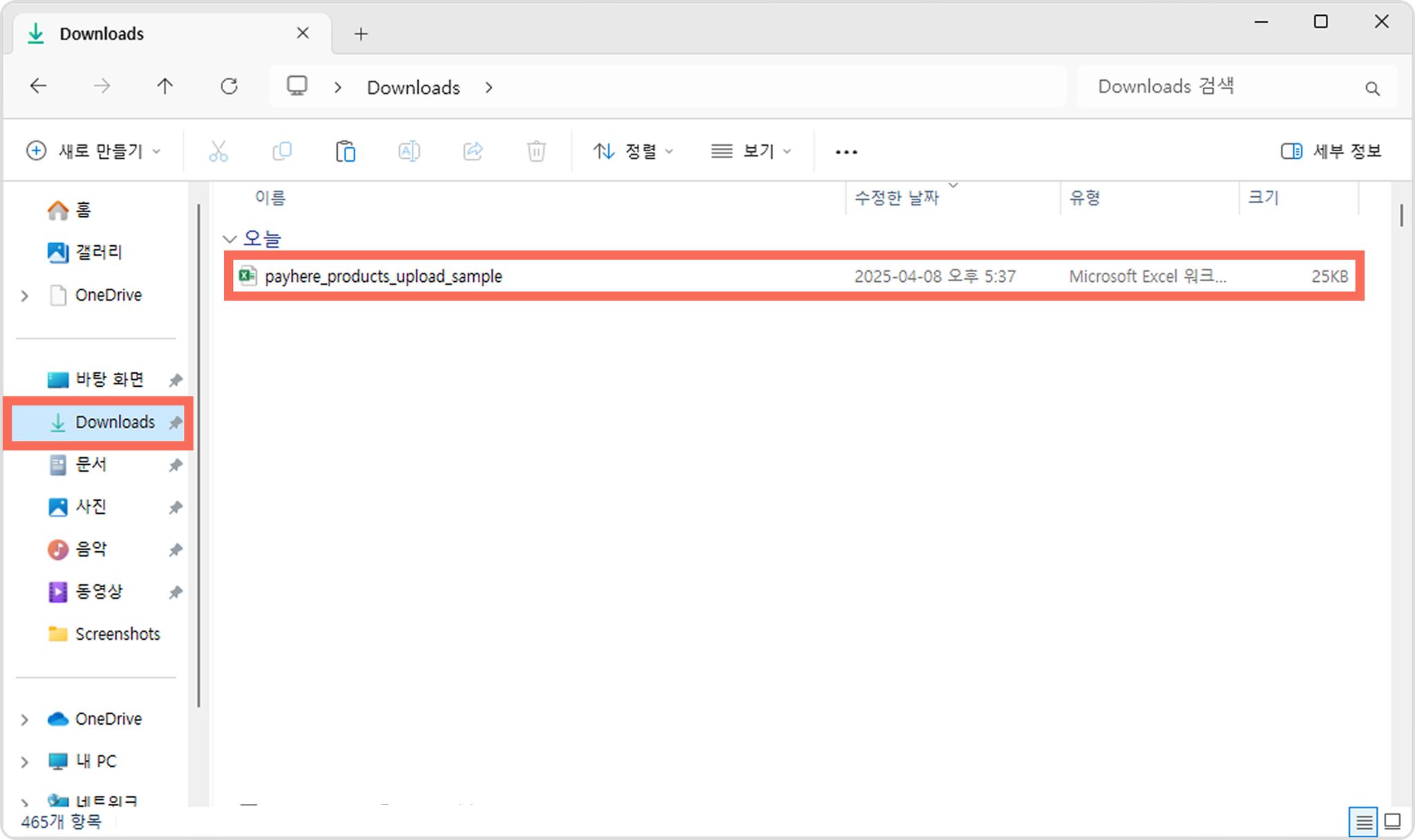Open 사진 in the sidebar
This screenshot has width=1415, height=840.
click(77, 507)
